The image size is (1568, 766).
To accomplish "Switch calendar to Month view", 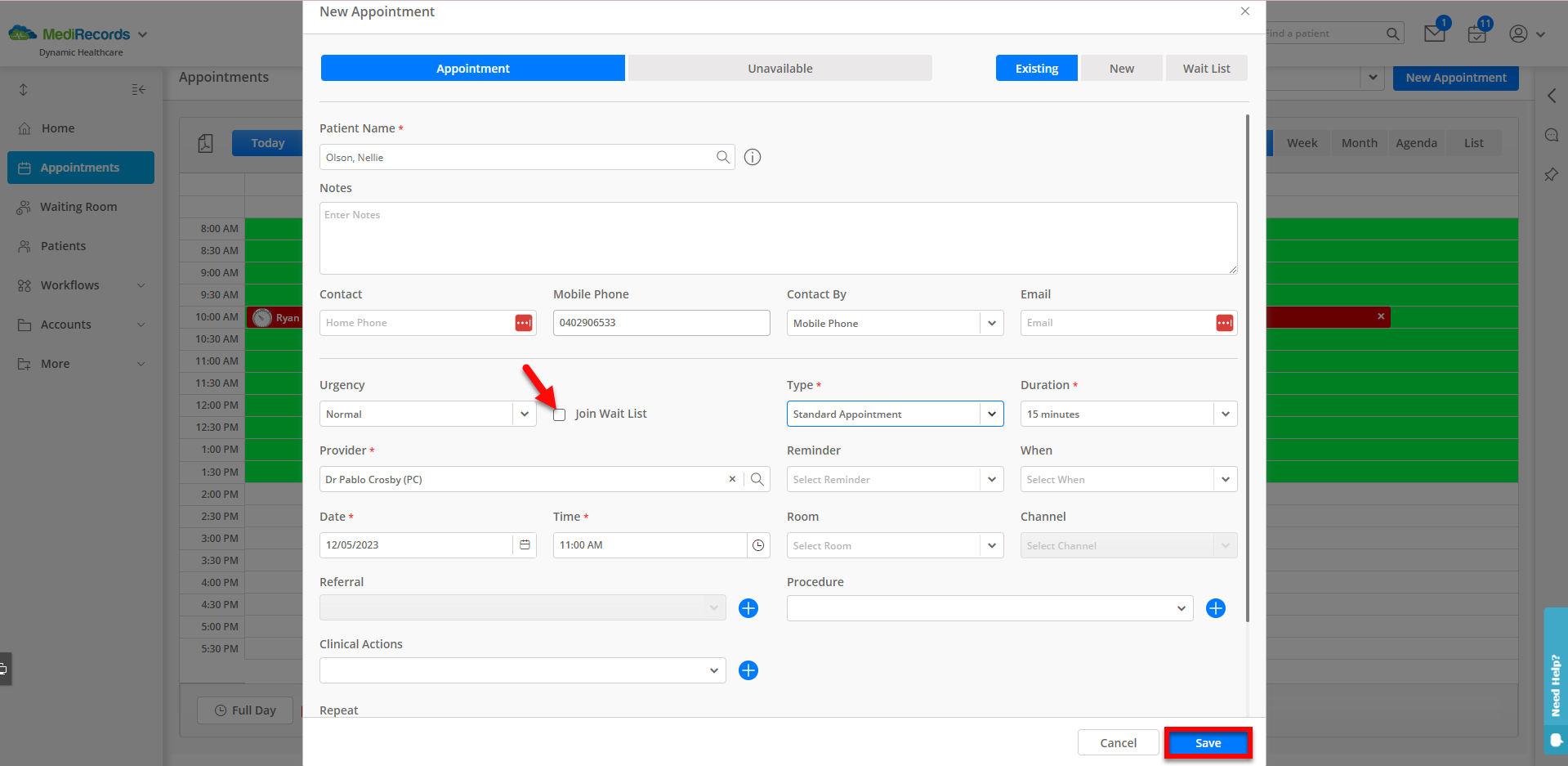I will tap(1360, 143).
